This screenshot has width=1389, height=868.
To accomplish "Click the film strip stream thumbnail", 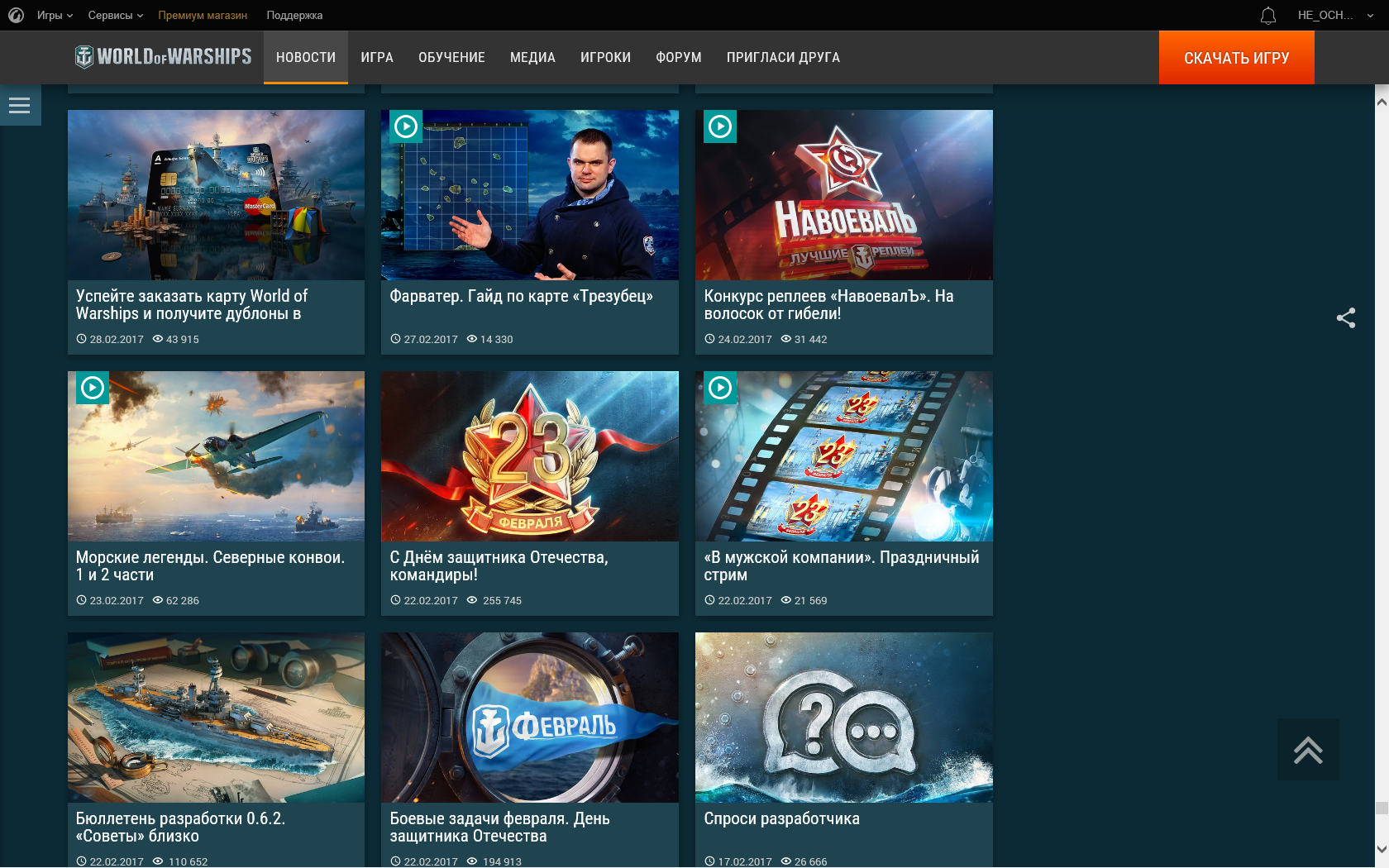I will coord(844,456).
